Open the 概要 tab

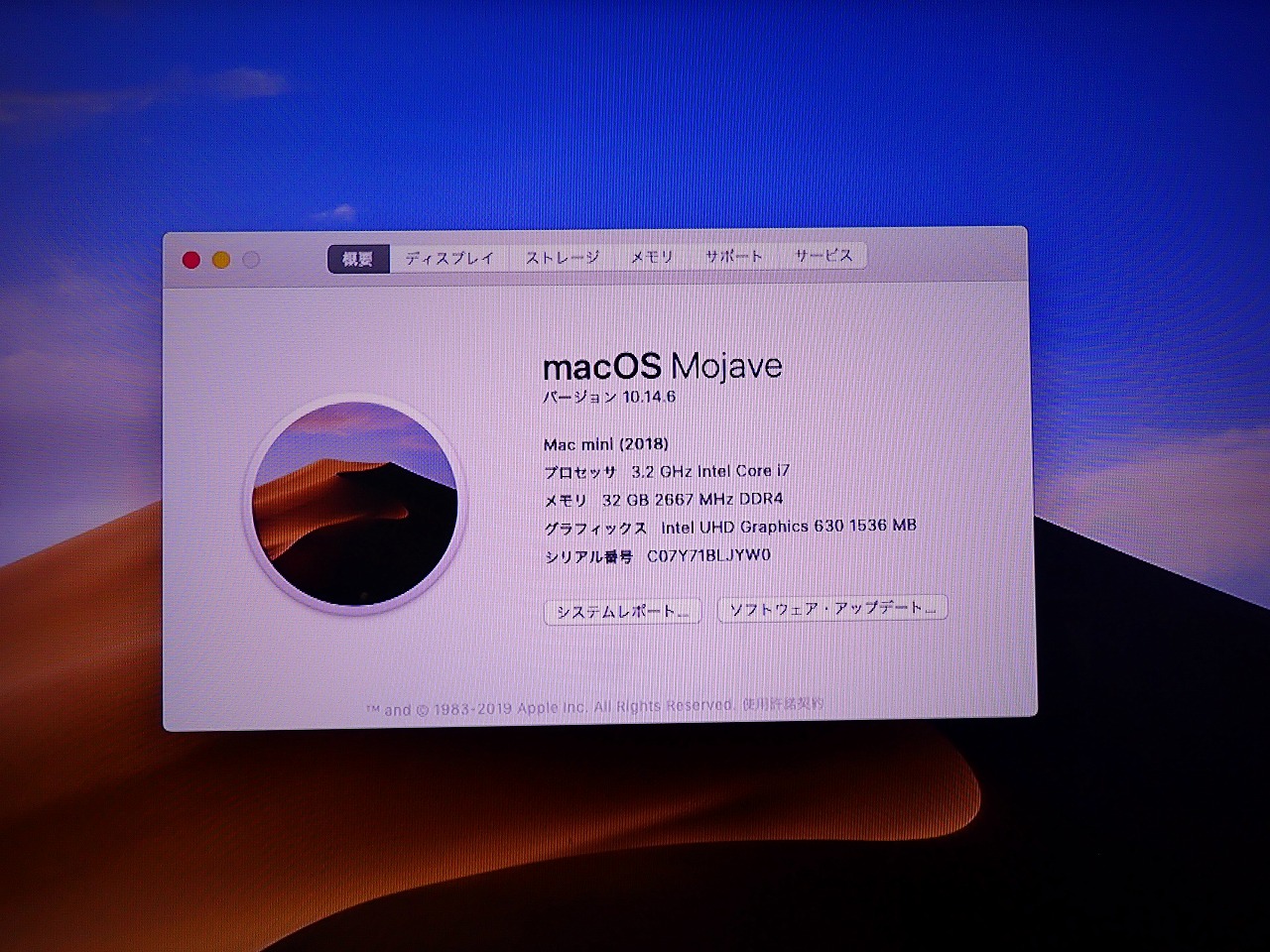pos(358,259)
